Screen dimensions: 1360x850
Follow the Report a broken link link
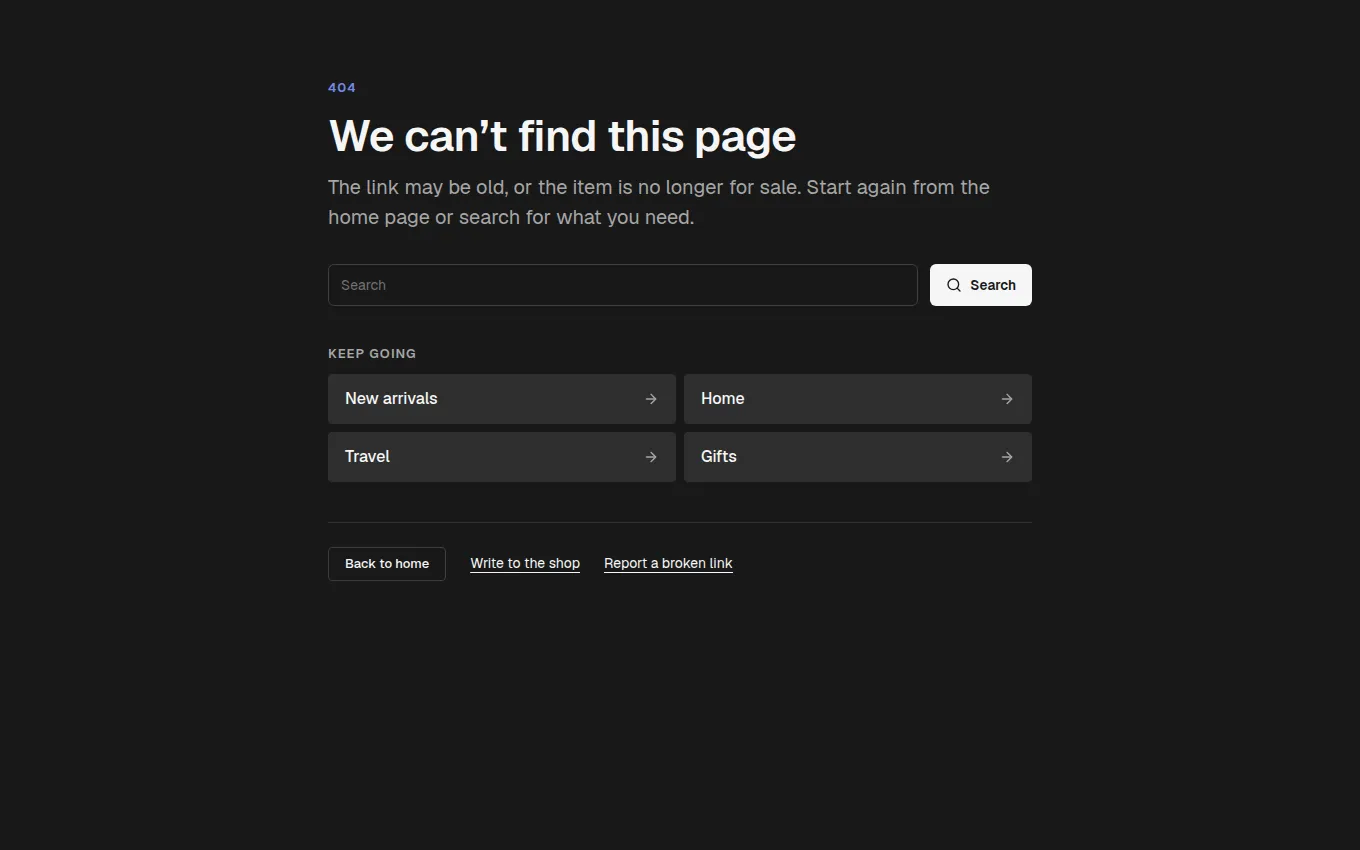(x=668, y=564)
